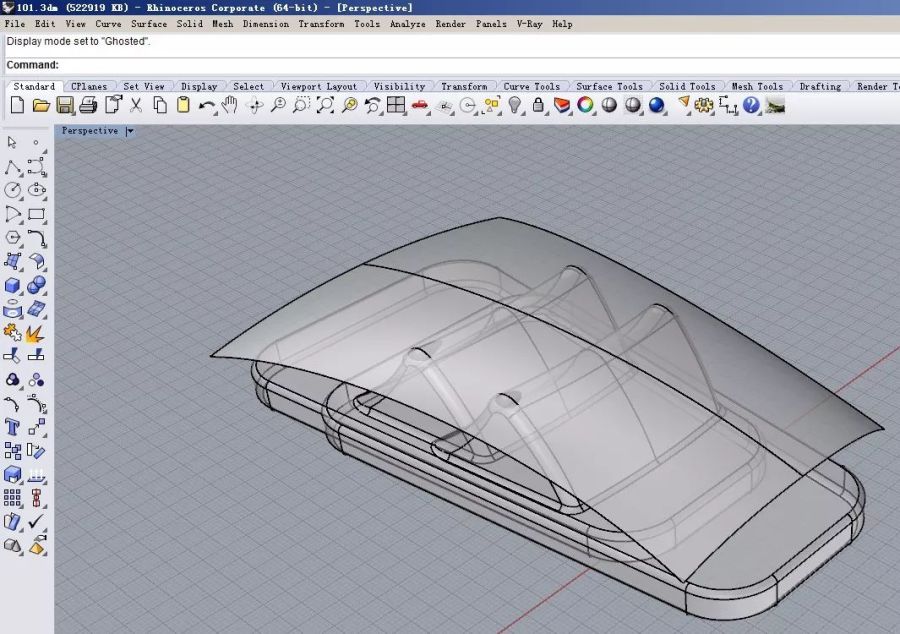900x634 pixels.
Task: Toggle the padlock lock objects icon
Action: tap(539, 105)
